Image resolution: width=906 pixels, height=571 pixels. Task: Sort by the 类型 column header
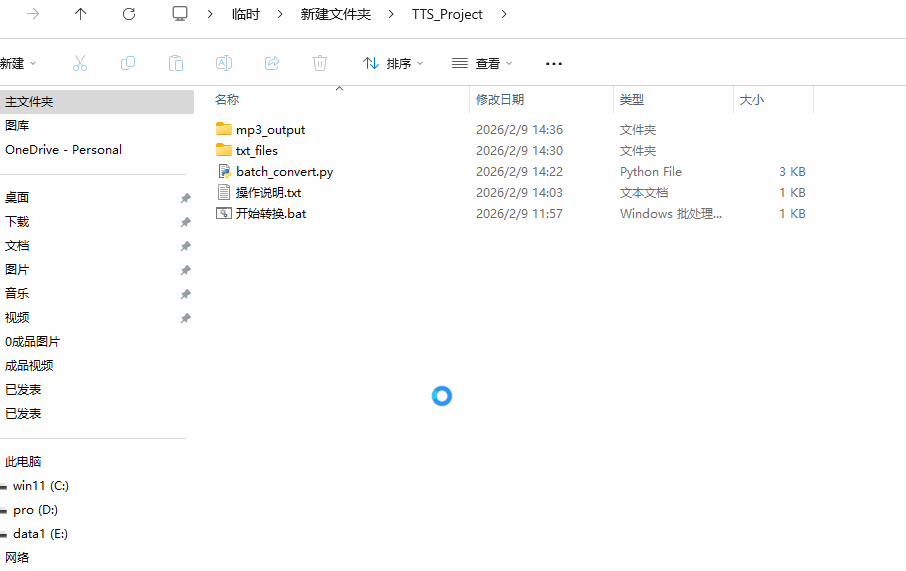pyautogui.click(x=632, y=99)
